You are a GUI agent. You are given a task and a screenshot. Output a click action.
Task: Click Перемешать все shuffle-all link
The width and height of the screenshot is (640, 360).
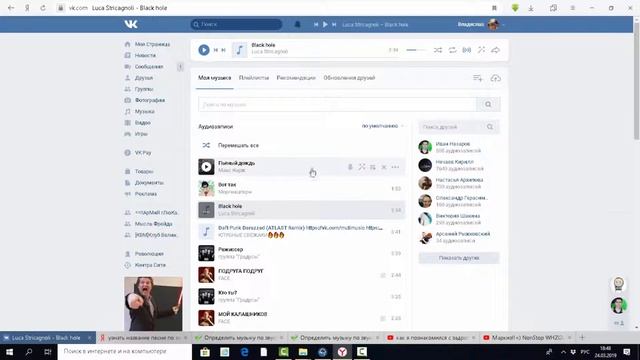point(238,145)
